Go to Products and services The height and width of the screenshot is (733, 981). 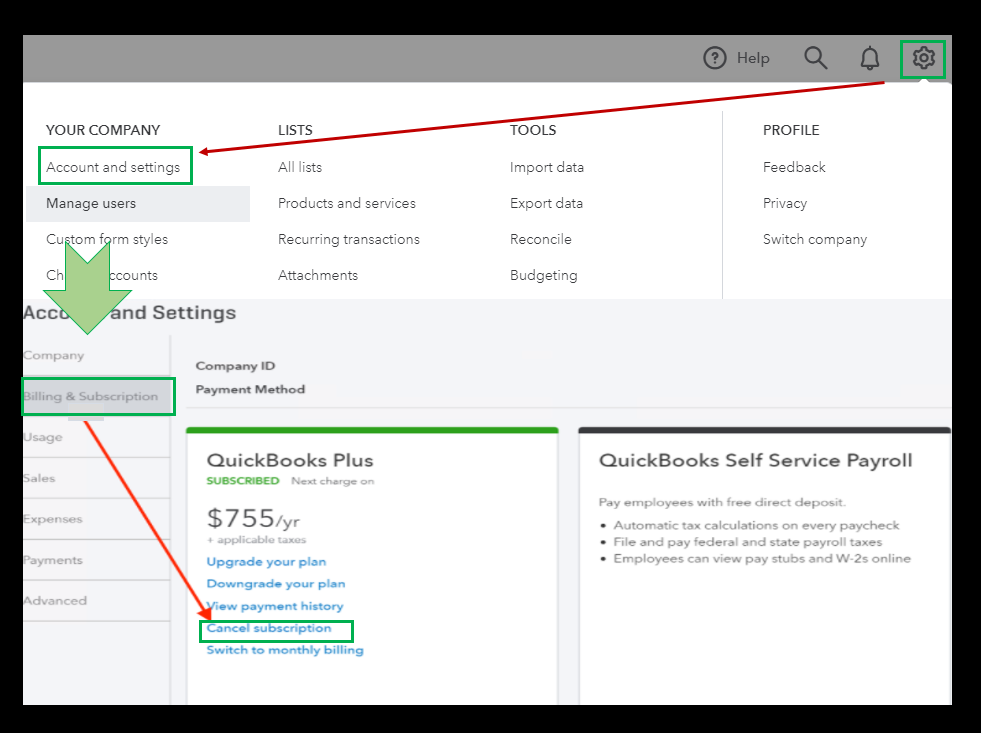click(x=347, y=203)
